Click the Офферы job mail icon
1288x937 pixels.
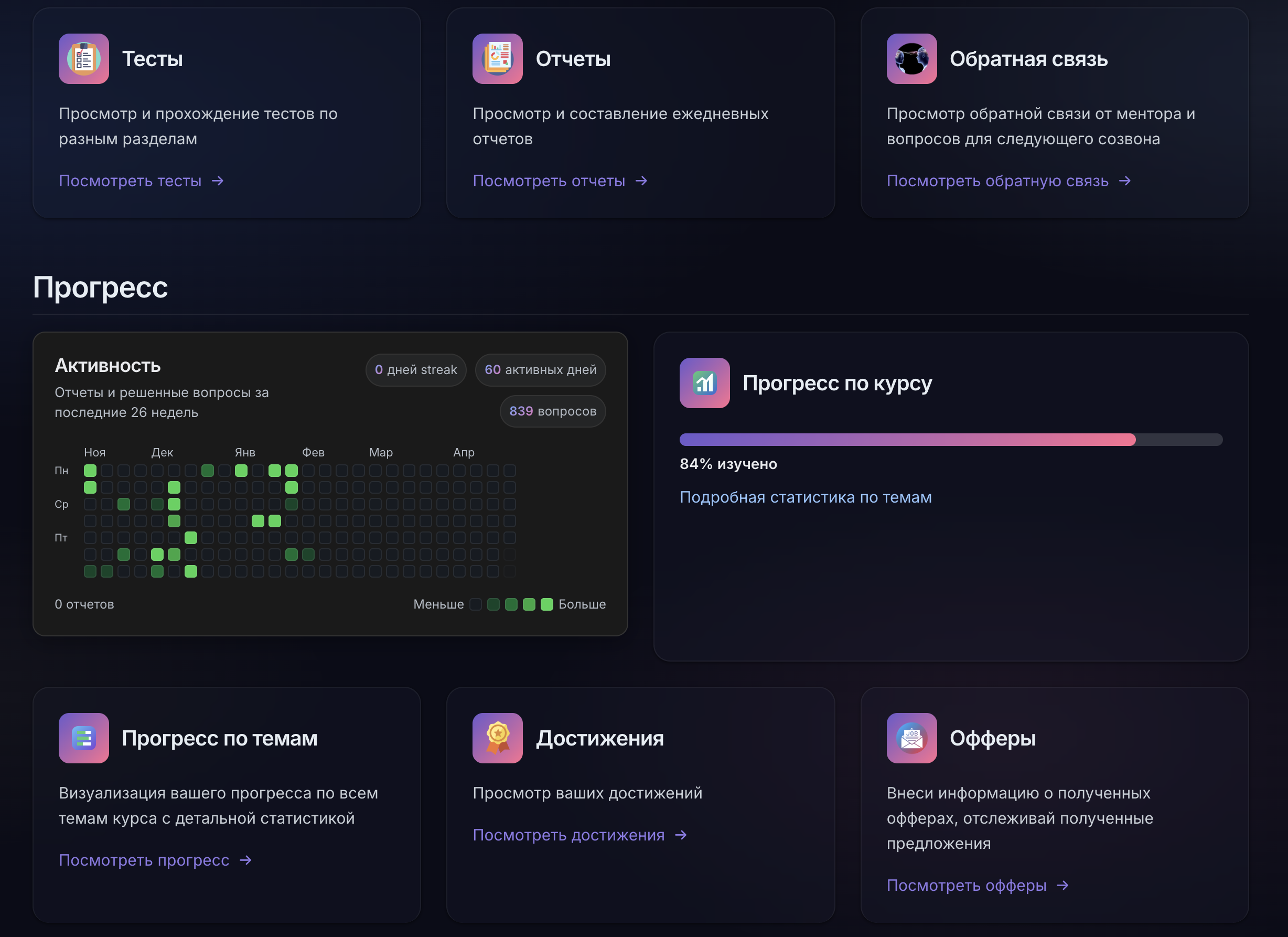click(911, 738)
